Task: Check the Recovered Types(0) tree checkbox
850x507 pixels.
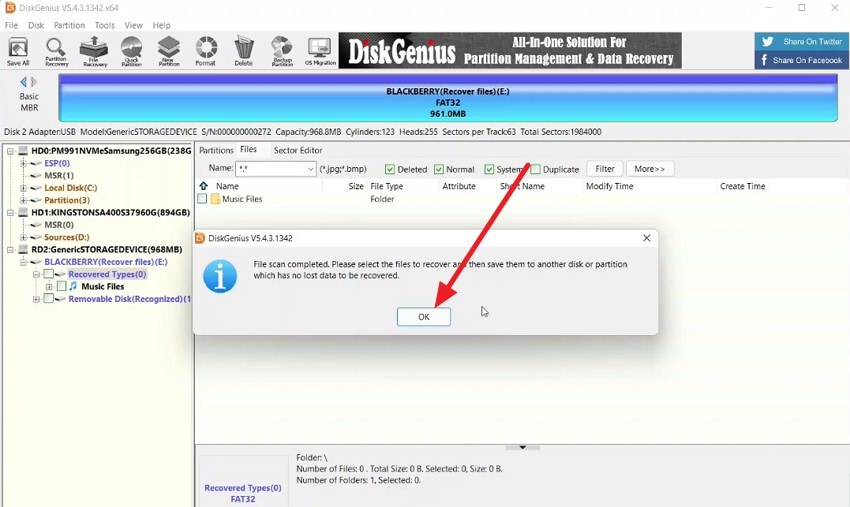Action: (48, 274)
